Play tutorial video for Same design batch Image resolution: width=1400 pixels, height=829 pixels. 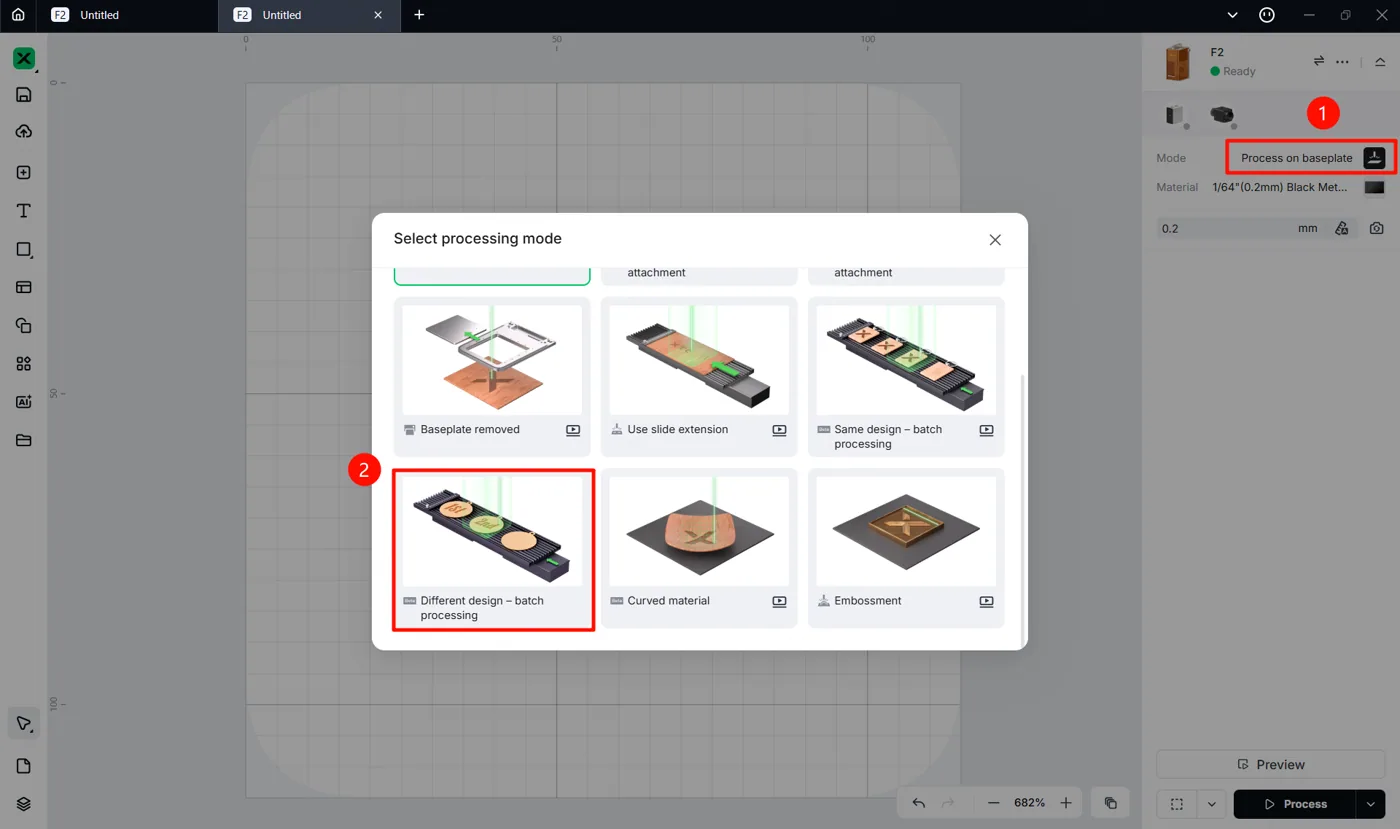point(986,430)
